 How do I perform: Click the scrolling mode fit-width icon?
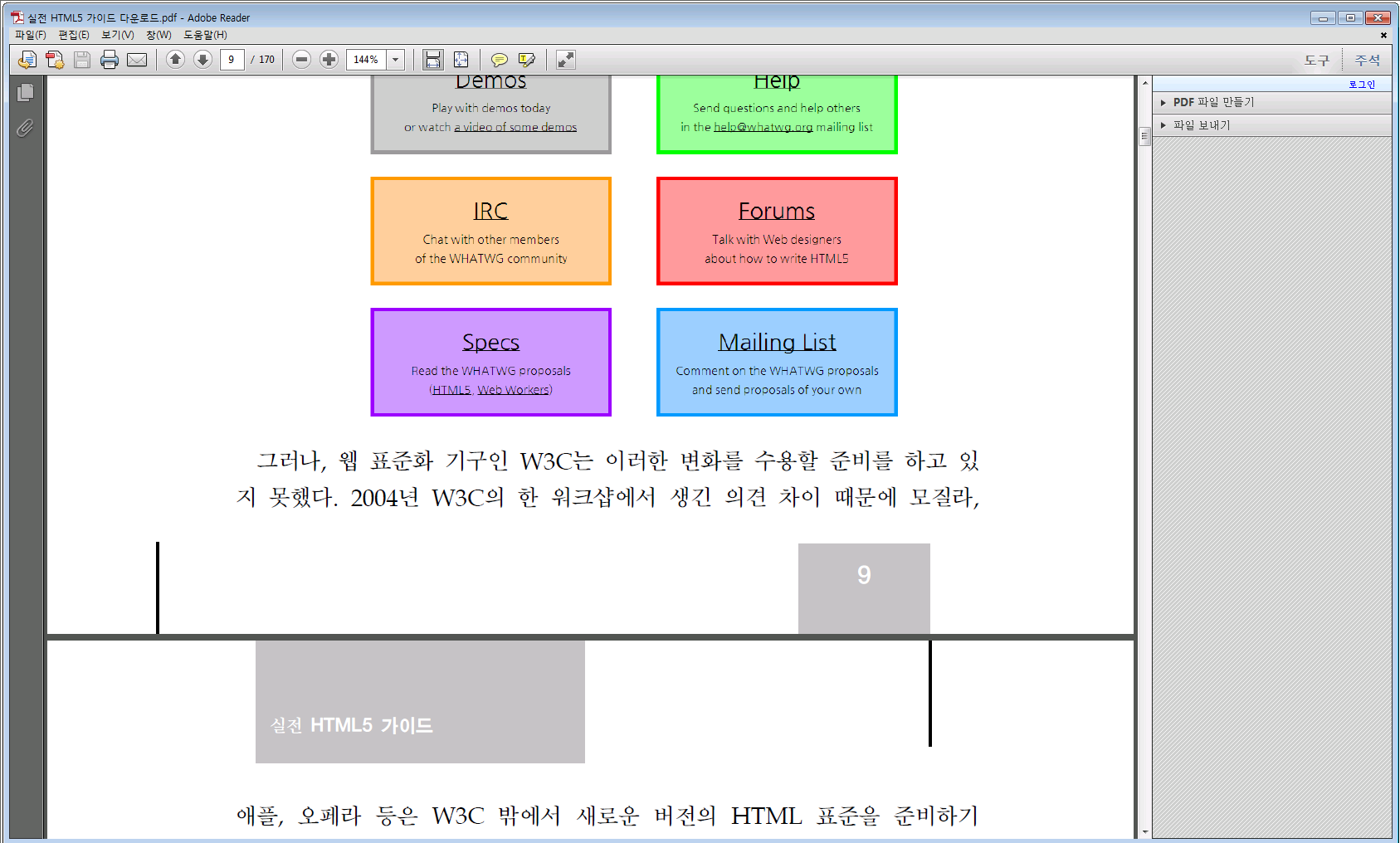(x=433, y=60)
